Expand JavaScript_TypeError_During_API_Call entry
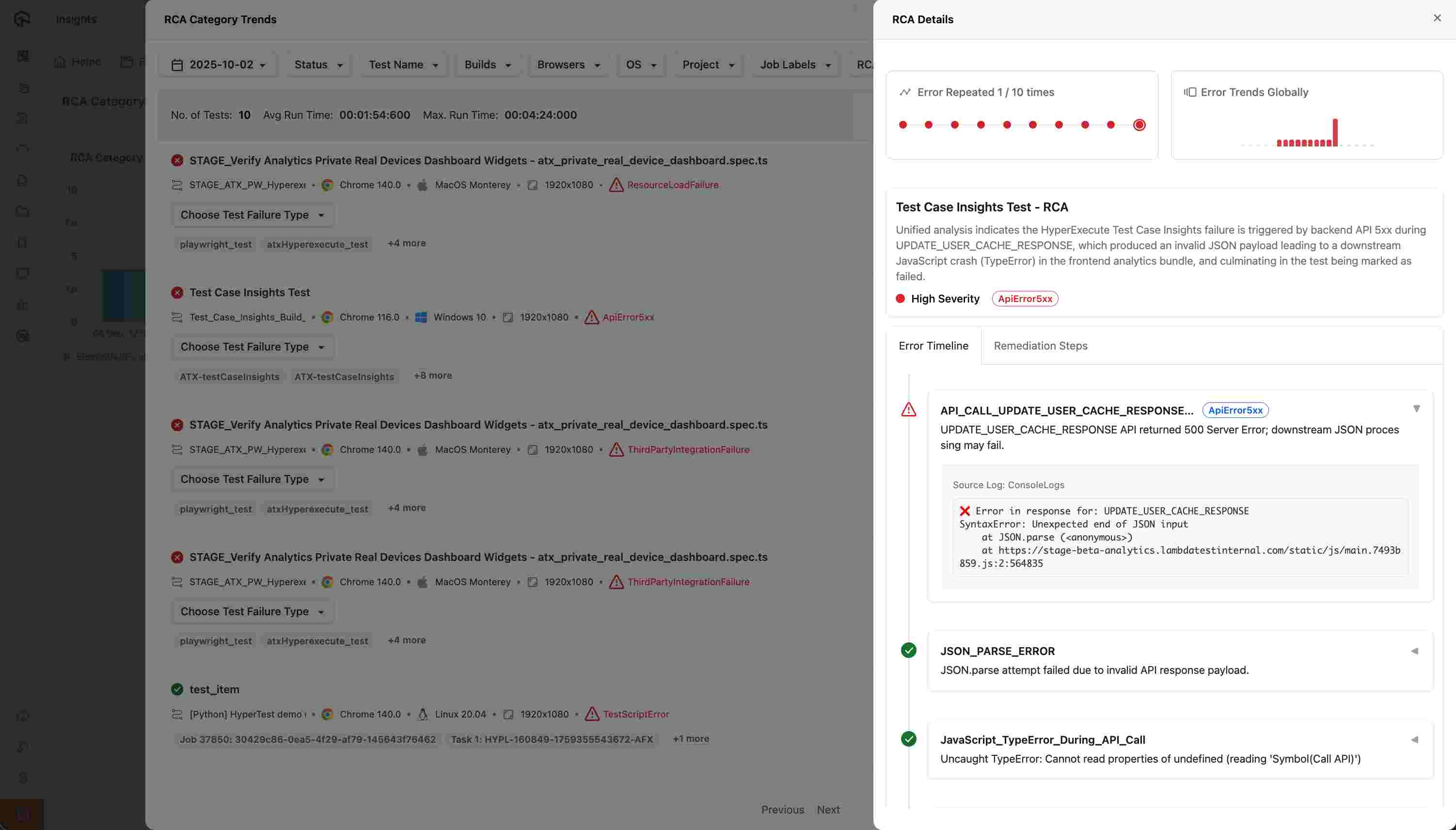1456x830 pixels. 1414,739
